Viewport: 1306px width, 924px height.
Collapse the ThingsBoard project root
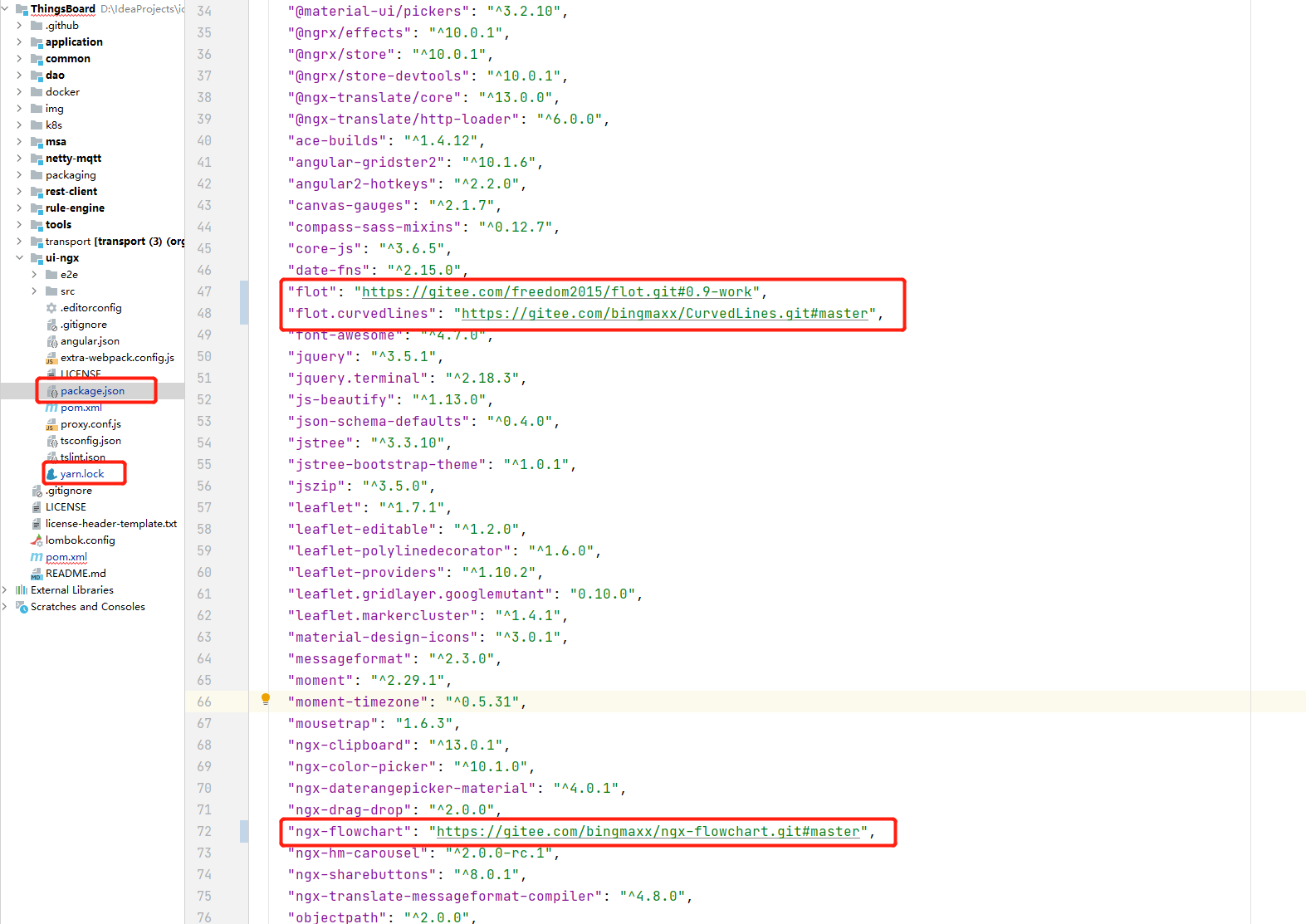pos(5,9)
